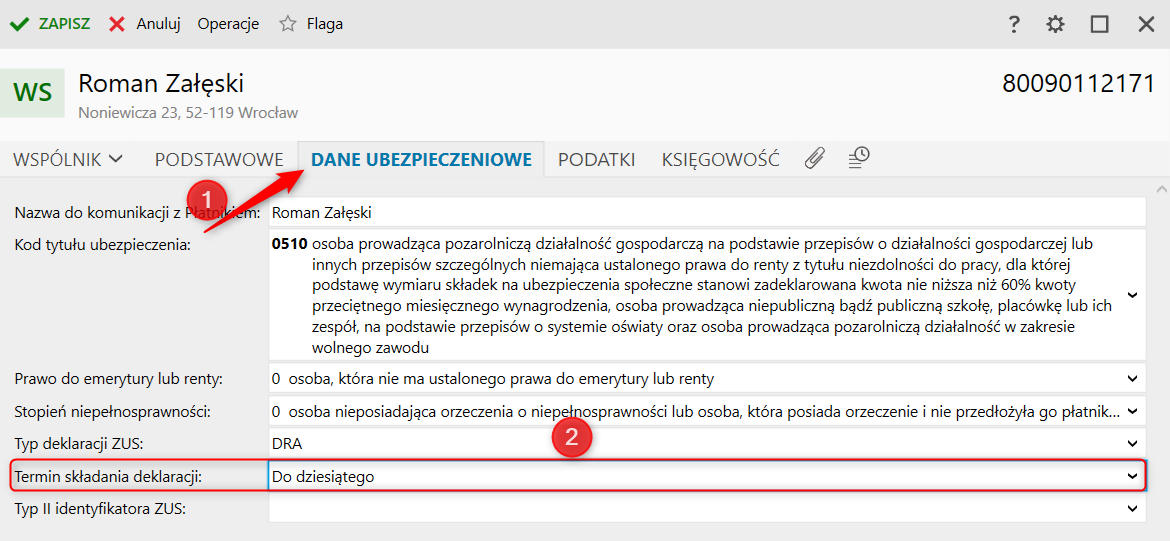Expand the WSPÓLNIK dropdown tab
This screenshot has height=541, width=1170.
point(68,159)
